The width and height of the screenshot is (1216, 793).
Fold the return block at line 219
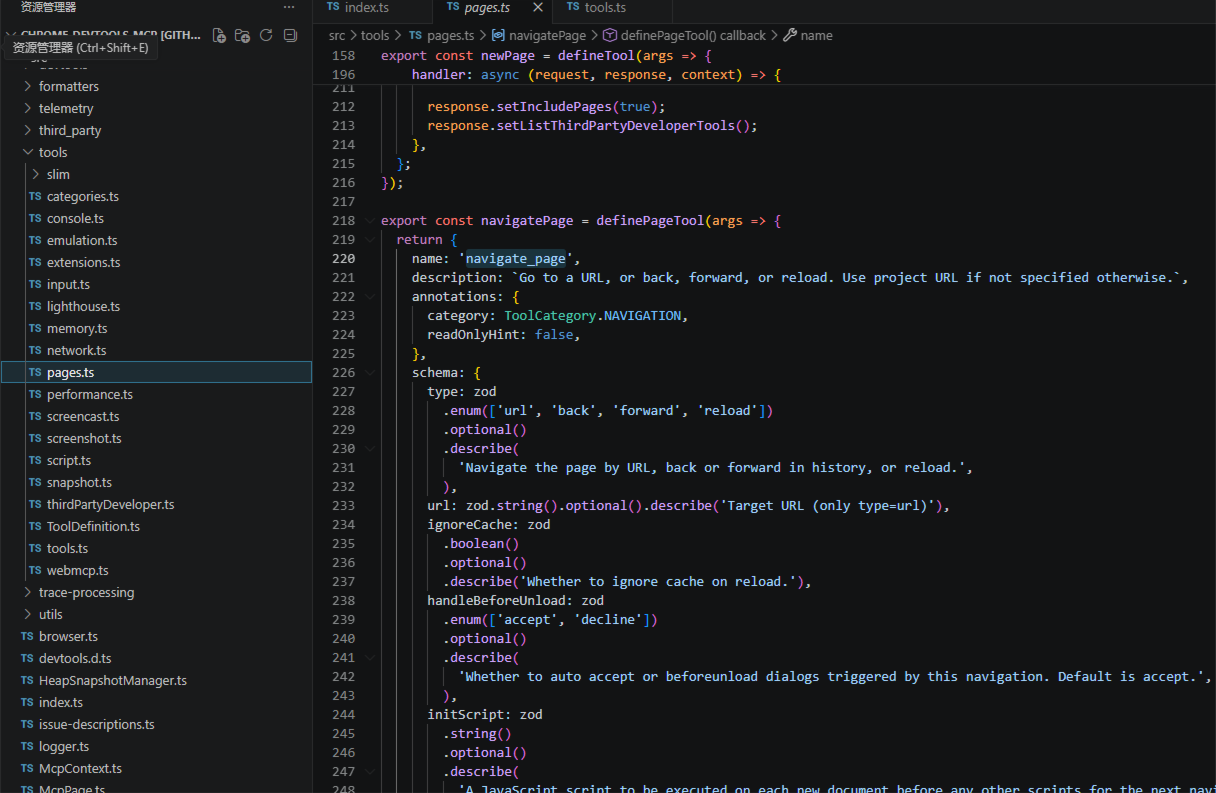[x=371, y=240]
